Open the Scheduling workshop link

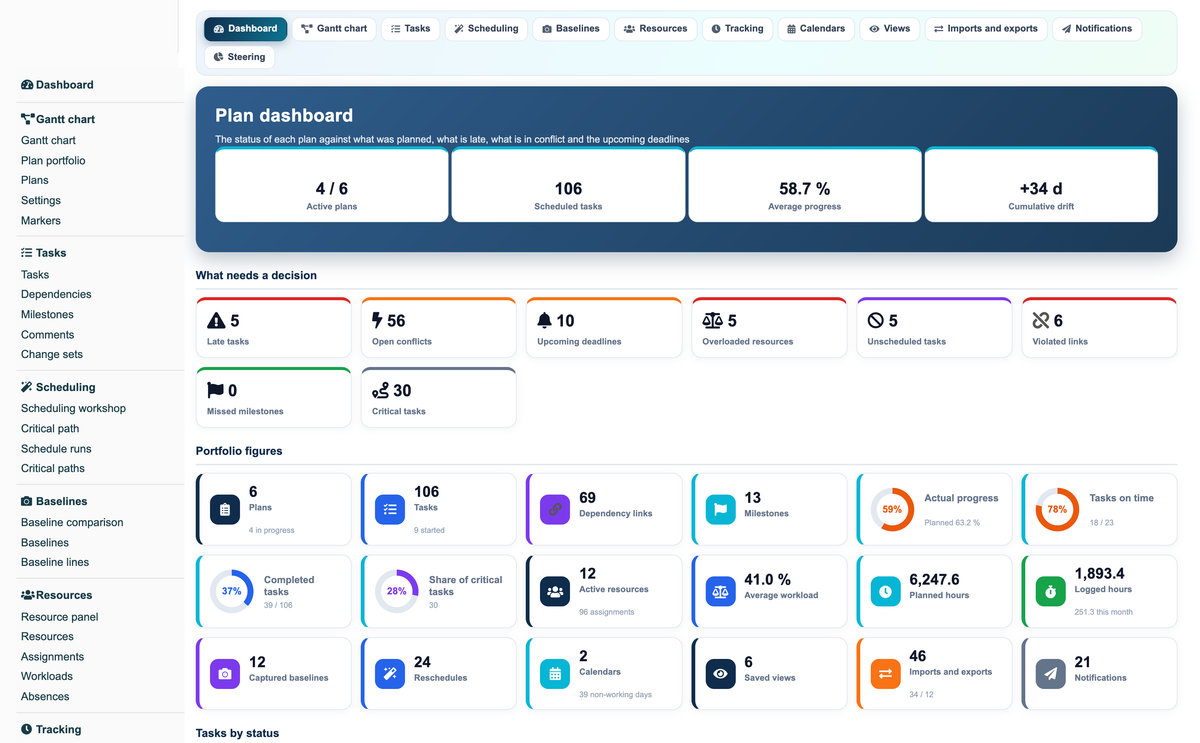(x=73, y=408)
